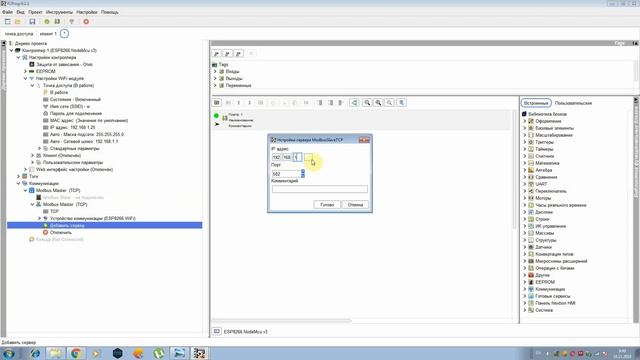This screenshot has width=640, height=360.
Task: Click the second IP octet field 168
Action: pos(287,157)
